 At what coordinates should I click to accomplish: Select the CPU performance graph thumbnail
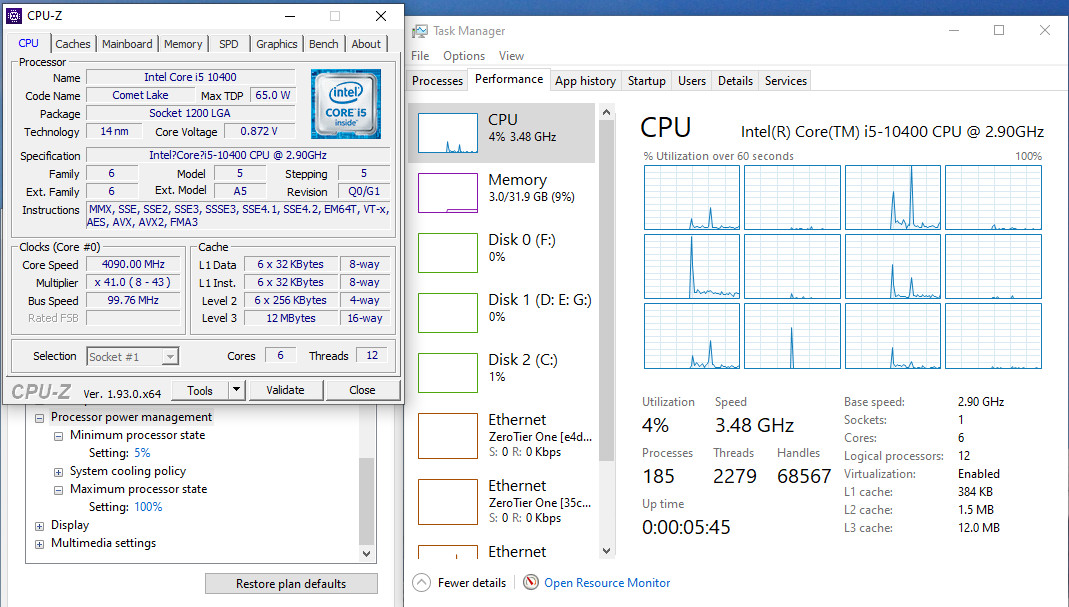448,133
